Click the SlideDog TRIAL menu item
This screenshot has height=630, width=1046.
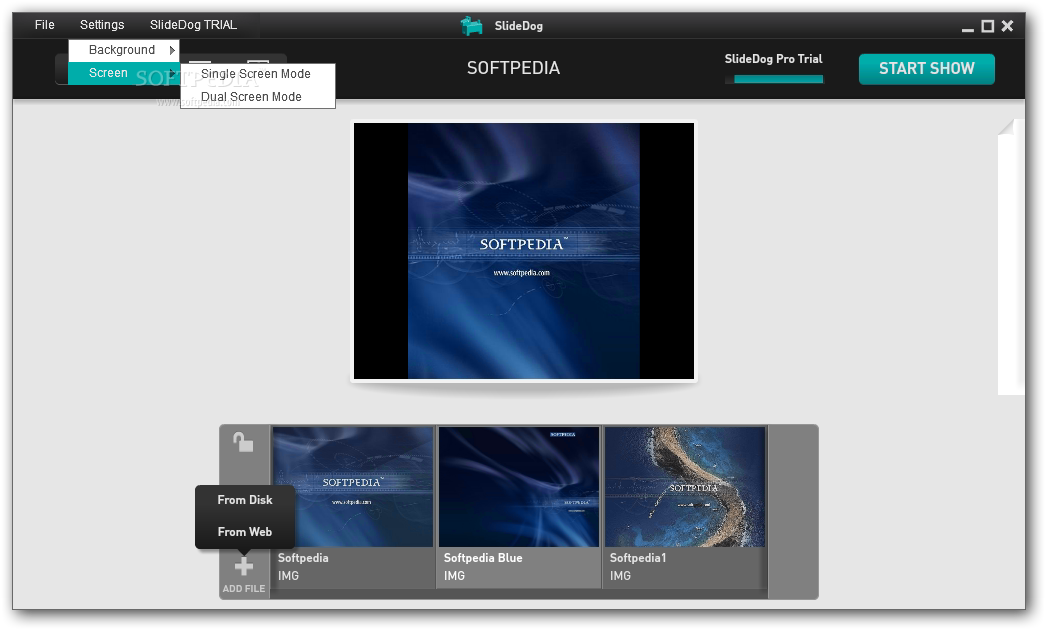[x=193, y=25]
